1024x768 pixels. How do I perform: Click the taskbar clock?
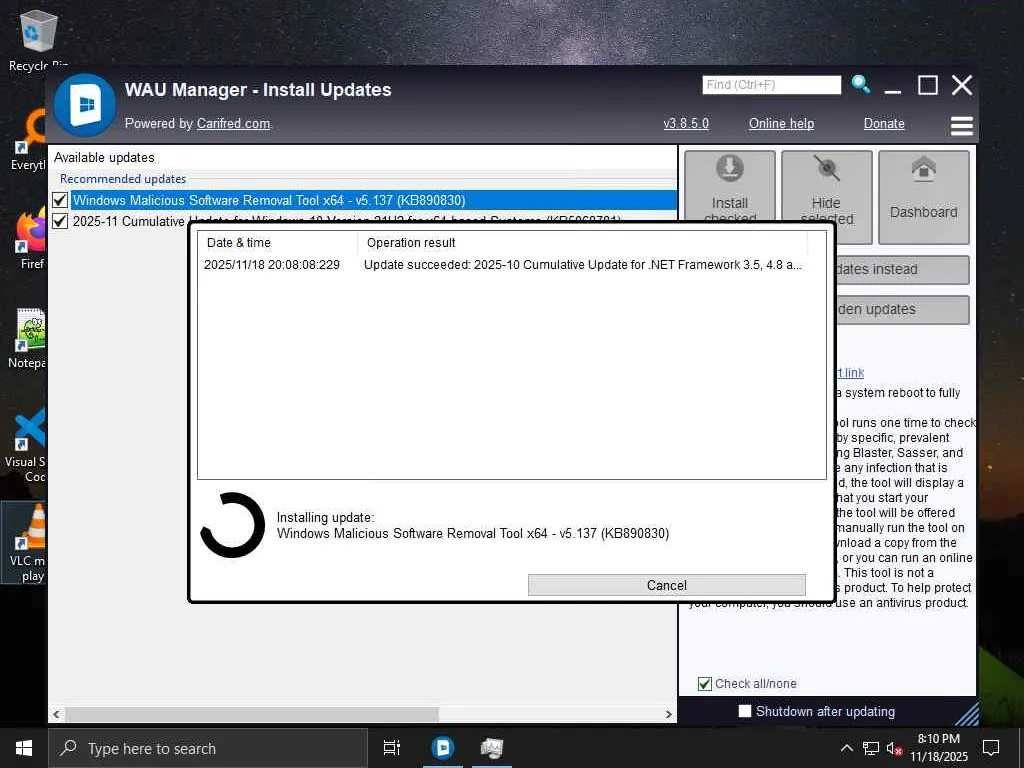(938, 748)
